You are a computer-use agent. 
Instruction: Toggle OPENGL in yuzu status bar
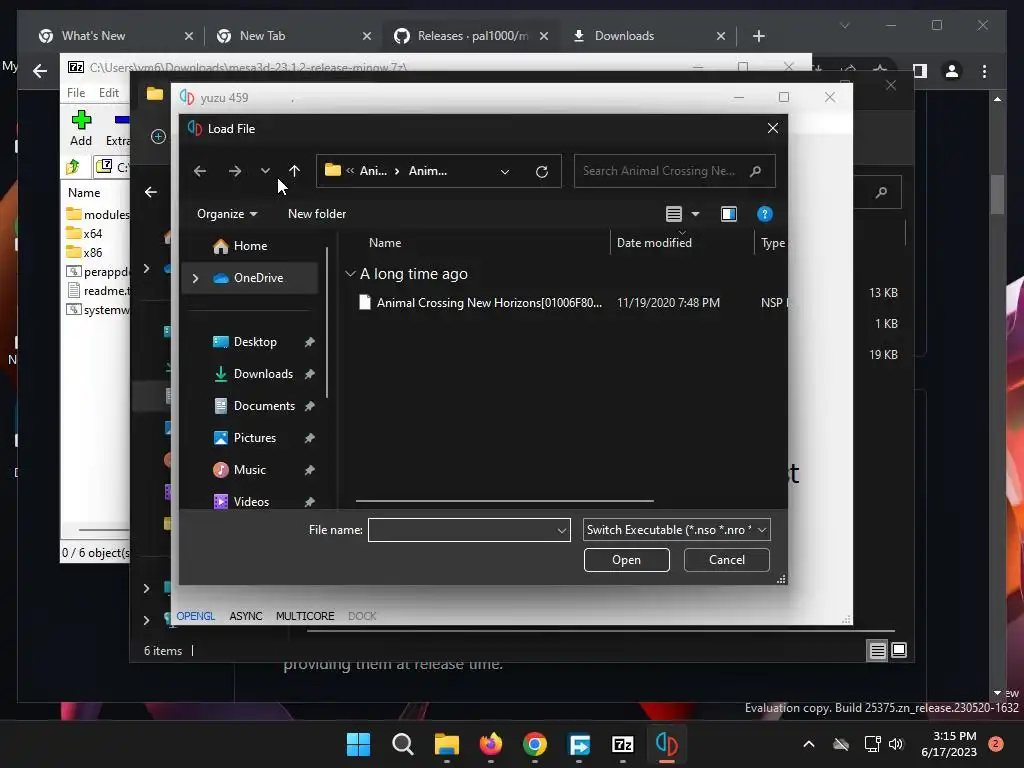[196, 616]
